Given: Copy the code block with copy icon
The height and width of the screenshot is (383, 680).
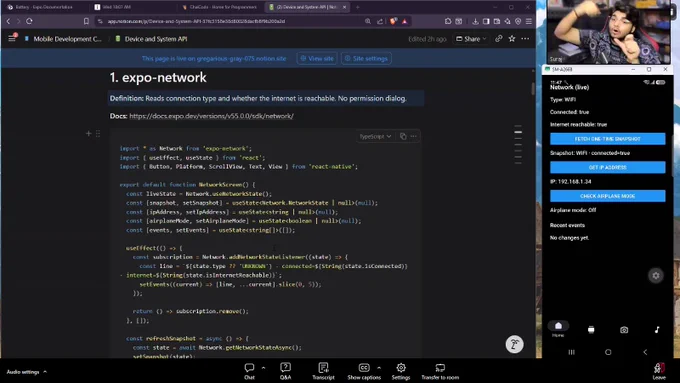Looking at the screenshot, I should click(x=403, y=136).
